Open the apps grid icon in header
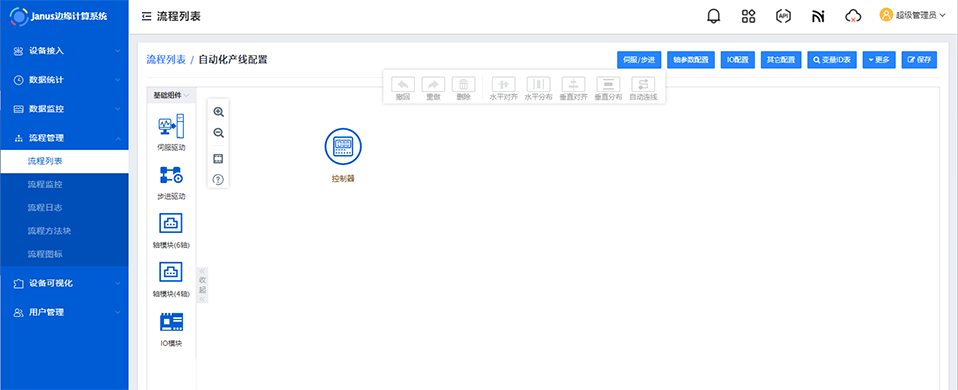 pyautogui.click(x=748, y=17)
